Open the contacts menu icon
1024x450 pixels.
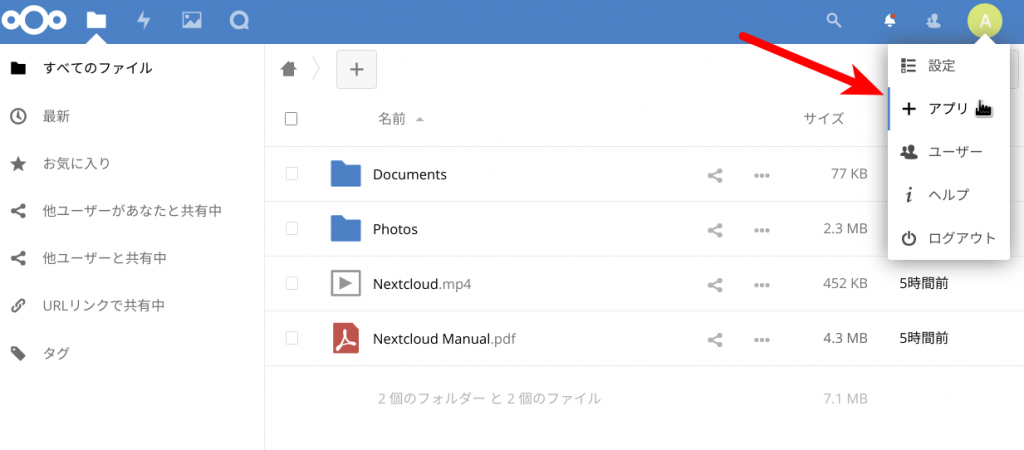[934, 21]
